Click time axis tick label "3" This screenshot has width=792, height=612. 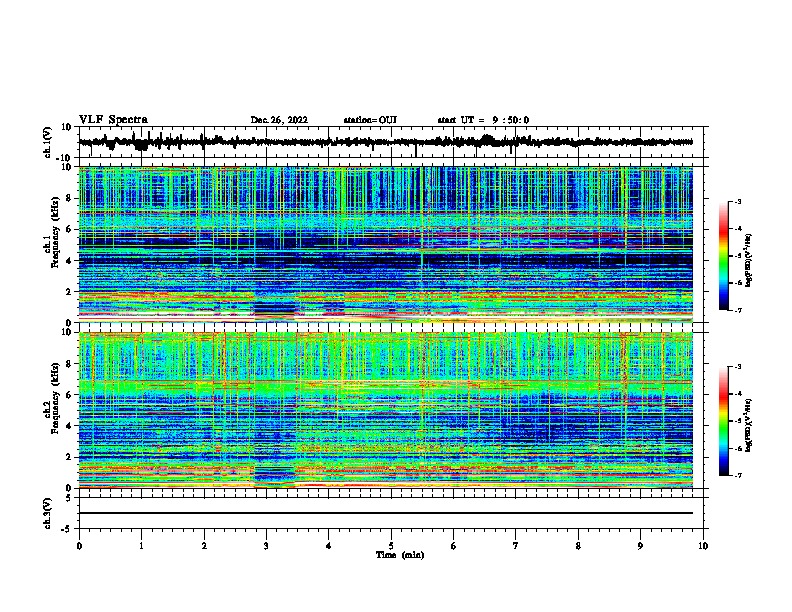point(266,546)
